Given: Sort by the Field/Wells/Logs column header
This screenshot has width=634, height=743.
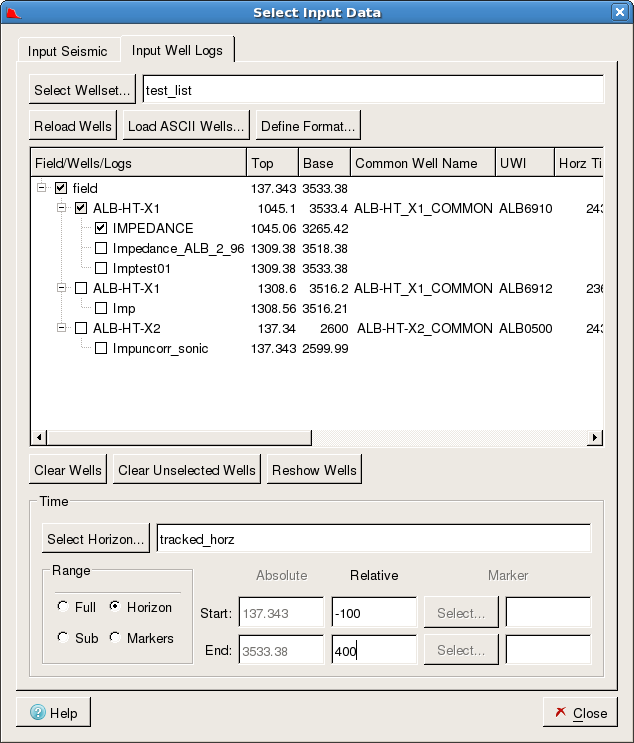Looking at the screenshot, I should point(138,163).
